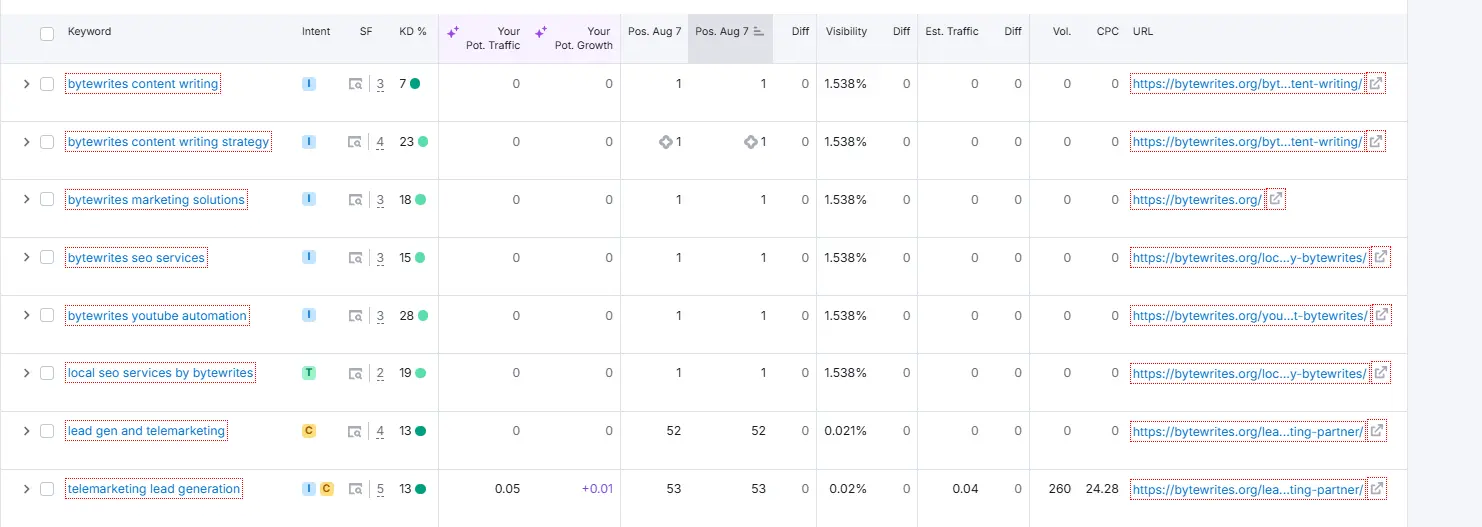Tick checkbox for local seo services by bytewrites
1482x527 pixels.
[47, 373]
